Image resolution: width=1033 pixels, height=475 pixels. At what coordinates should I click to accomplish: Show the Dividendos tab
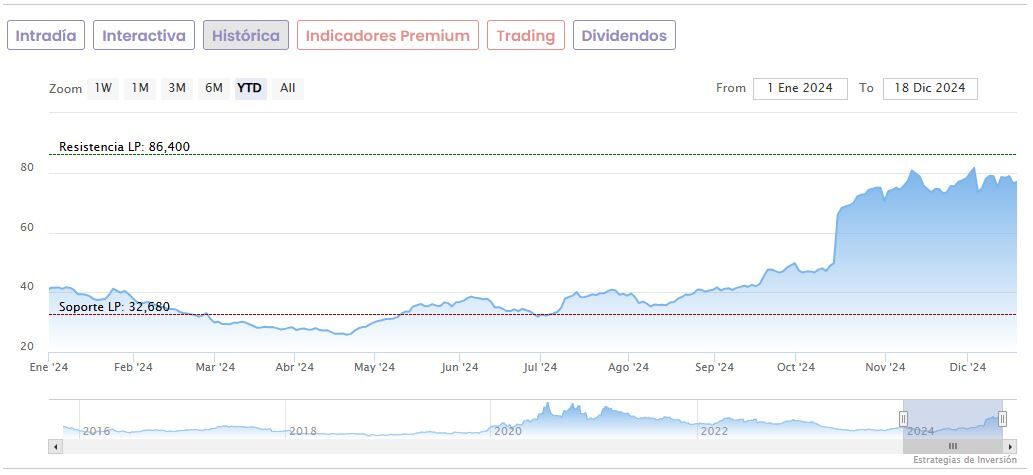tap(624, 36)
